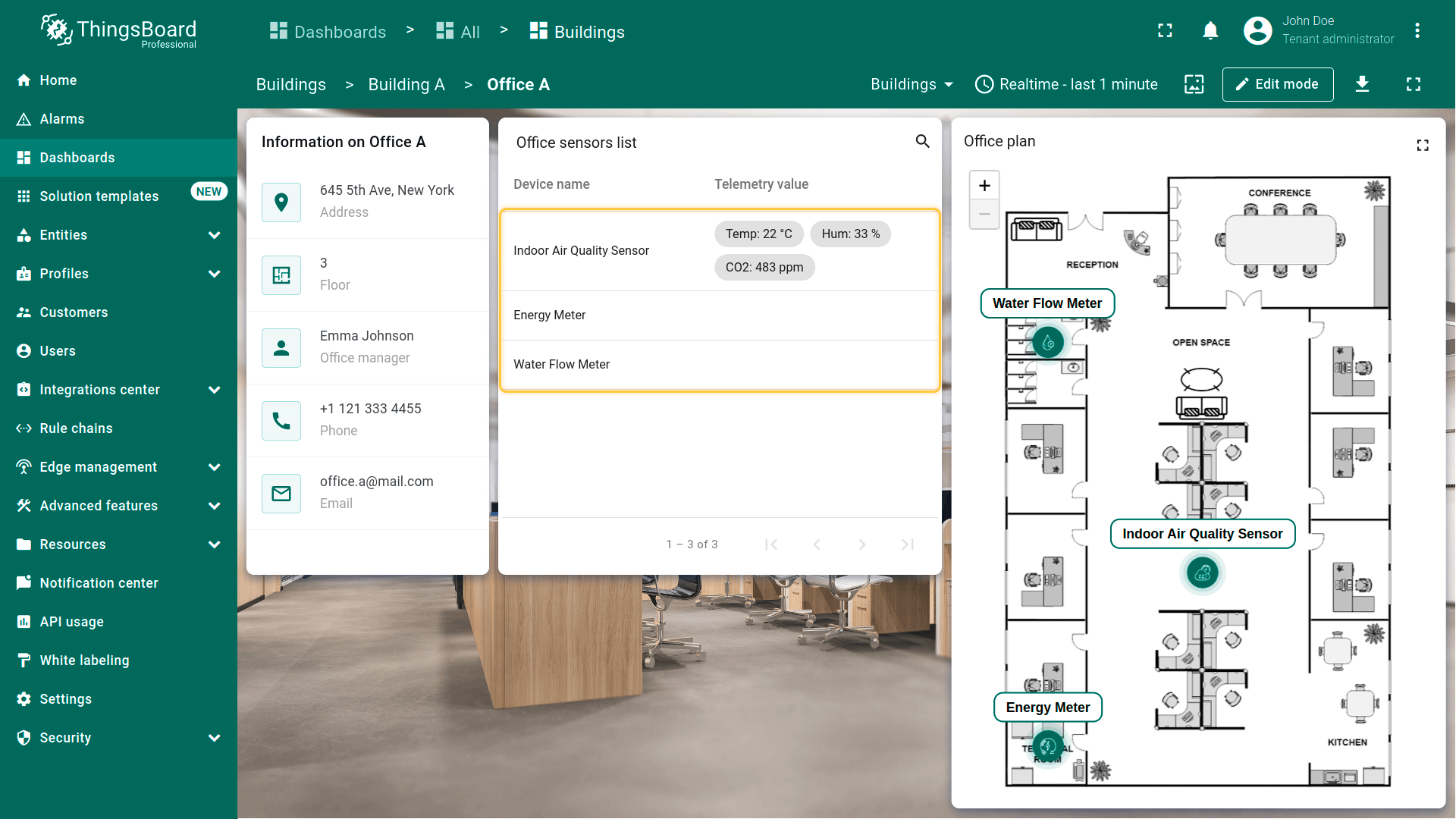Screen dimensions: 1456x819
Task: Open the user options kebab menu
Action: pos(1417,30)
